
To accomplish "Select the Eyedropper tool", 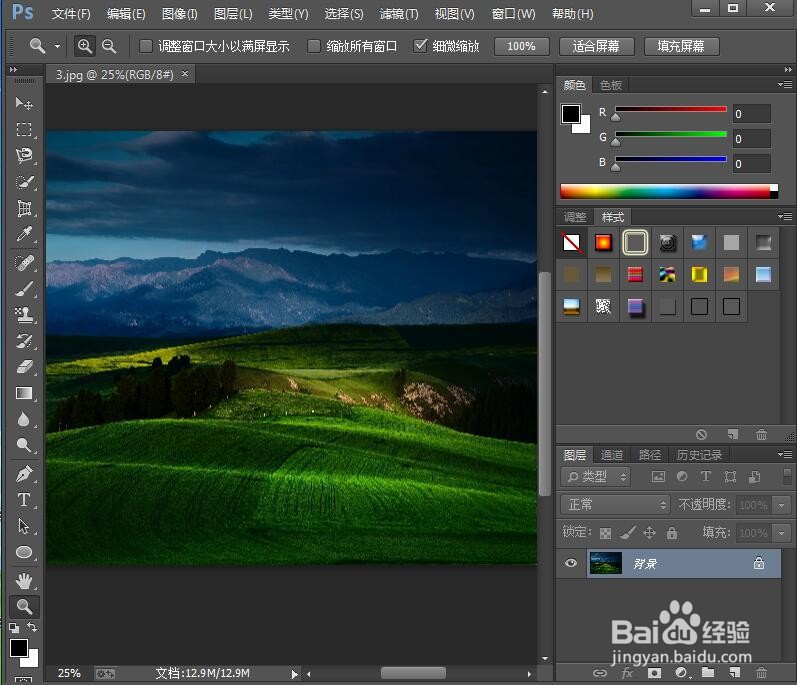I will pyautogui.click(x=23, y=234).
